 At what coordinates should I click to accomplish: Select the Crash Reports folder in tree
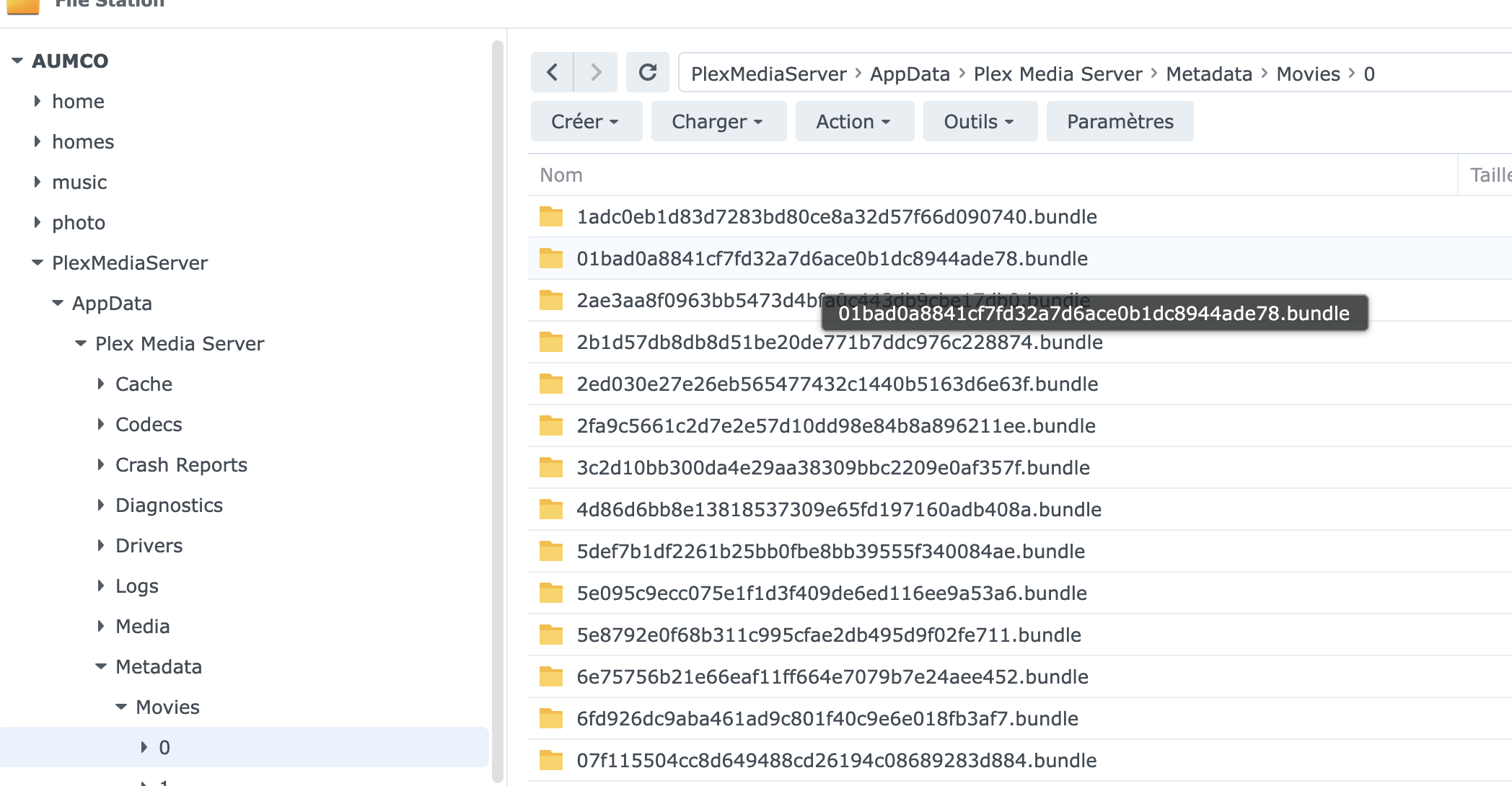[181, 464]
